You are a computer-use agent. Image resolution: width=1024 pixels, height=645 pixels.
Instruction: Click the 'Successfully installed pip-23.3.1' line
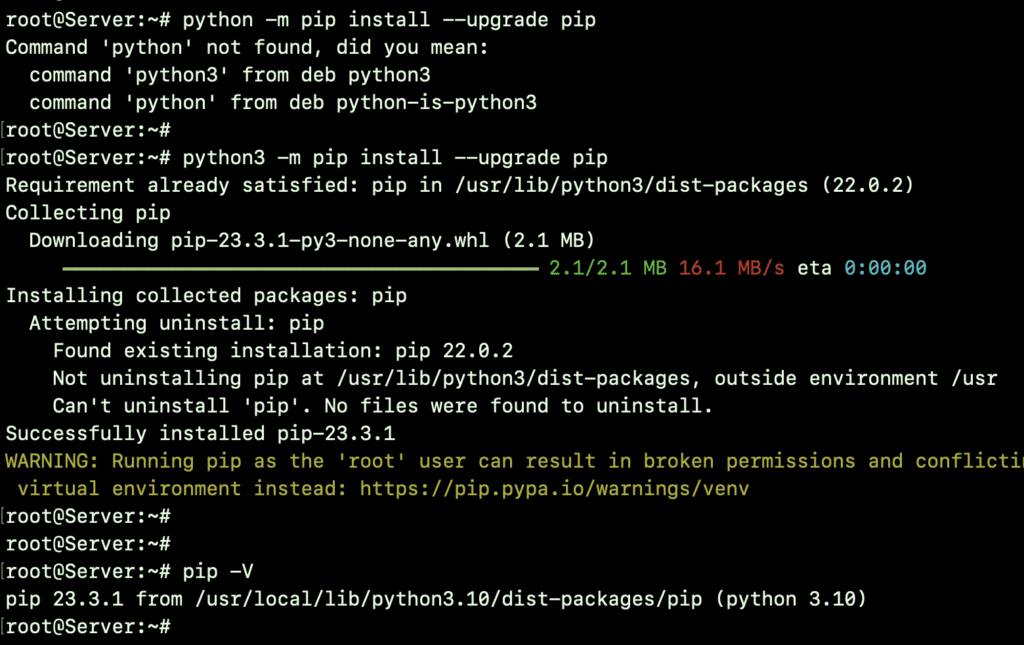tap(200, 433)
